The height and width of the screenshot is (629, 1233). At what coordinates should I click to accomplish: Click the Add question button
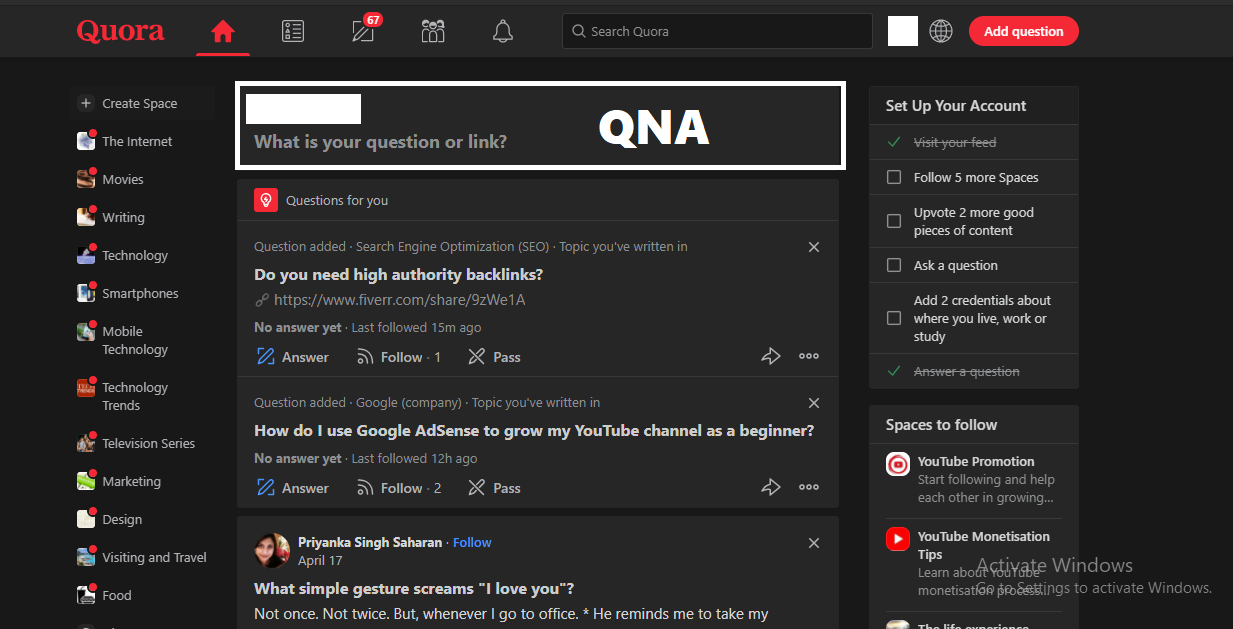click(x=1023, y=31)
